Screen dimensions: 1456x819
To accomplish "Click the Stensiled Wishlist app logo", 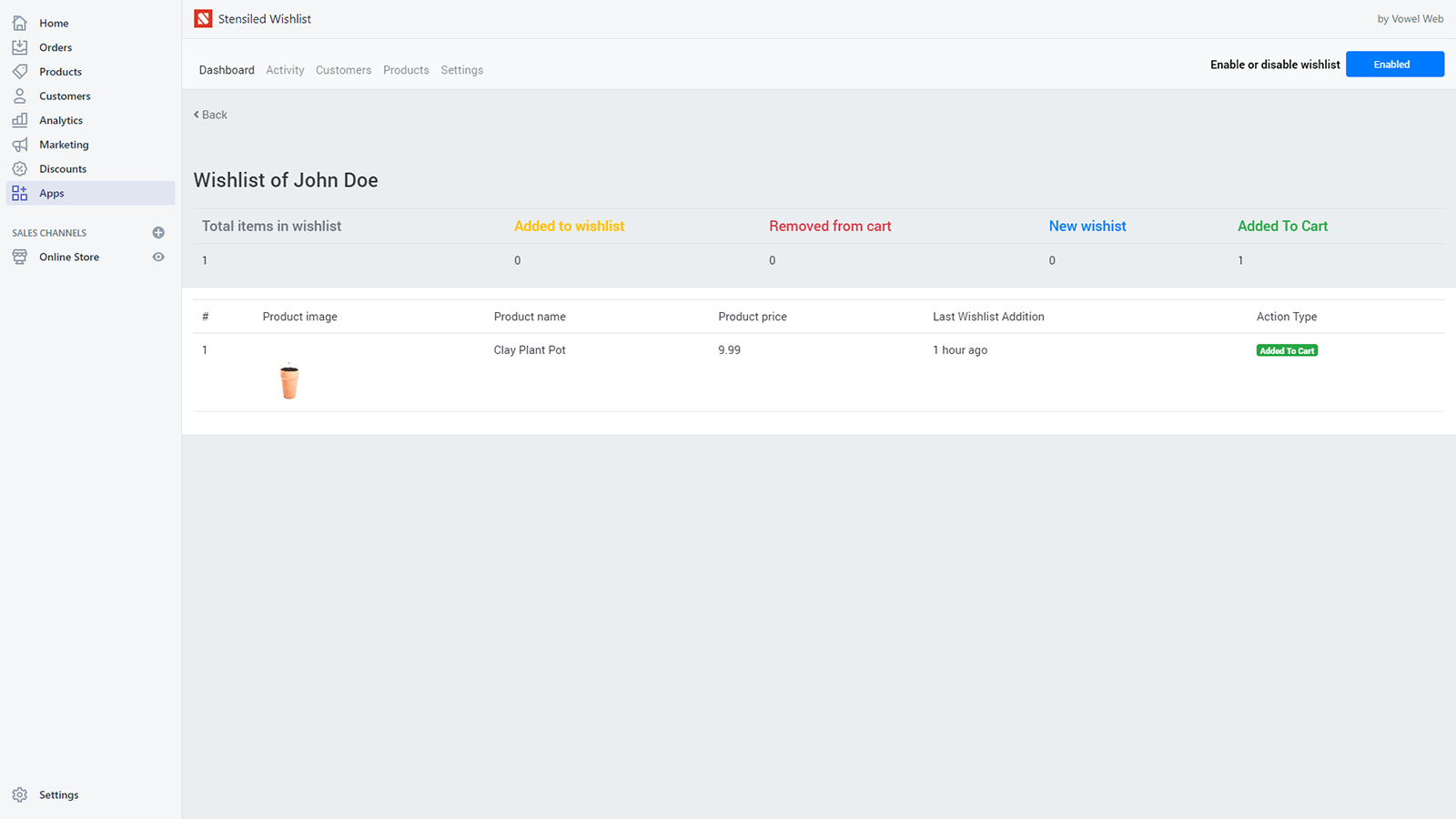I will (x=203, y=18).
